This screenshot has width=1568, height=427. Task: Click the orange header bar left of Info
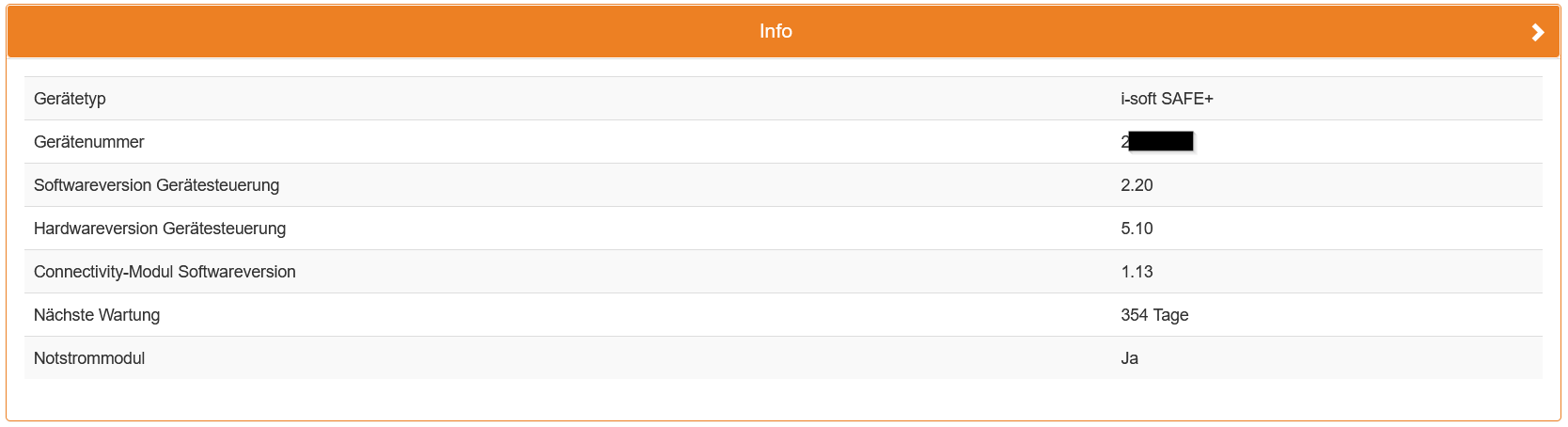pos(376,31)
